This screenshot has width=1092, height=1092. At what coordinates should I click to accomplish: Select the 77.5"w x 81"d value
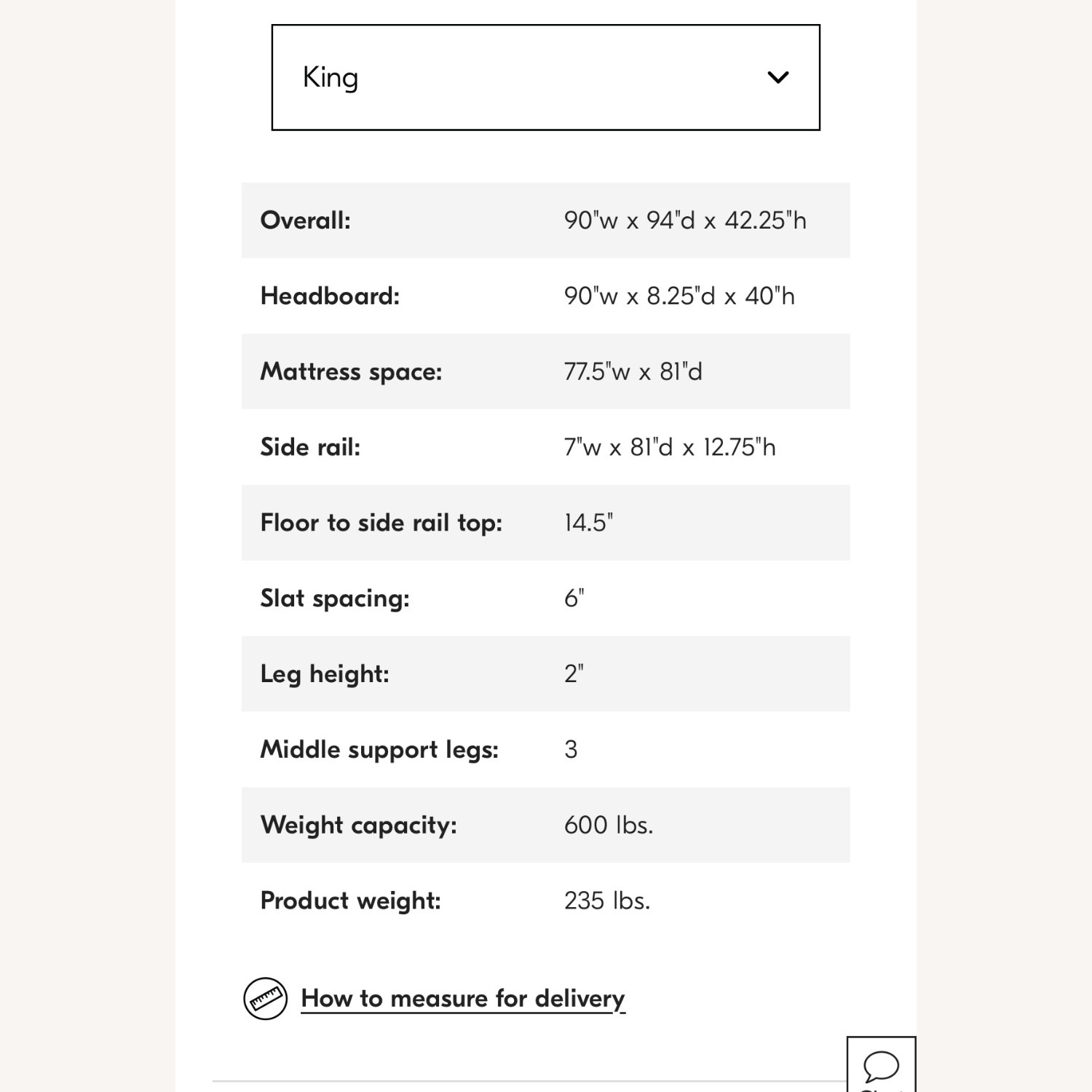pos(633,372)
